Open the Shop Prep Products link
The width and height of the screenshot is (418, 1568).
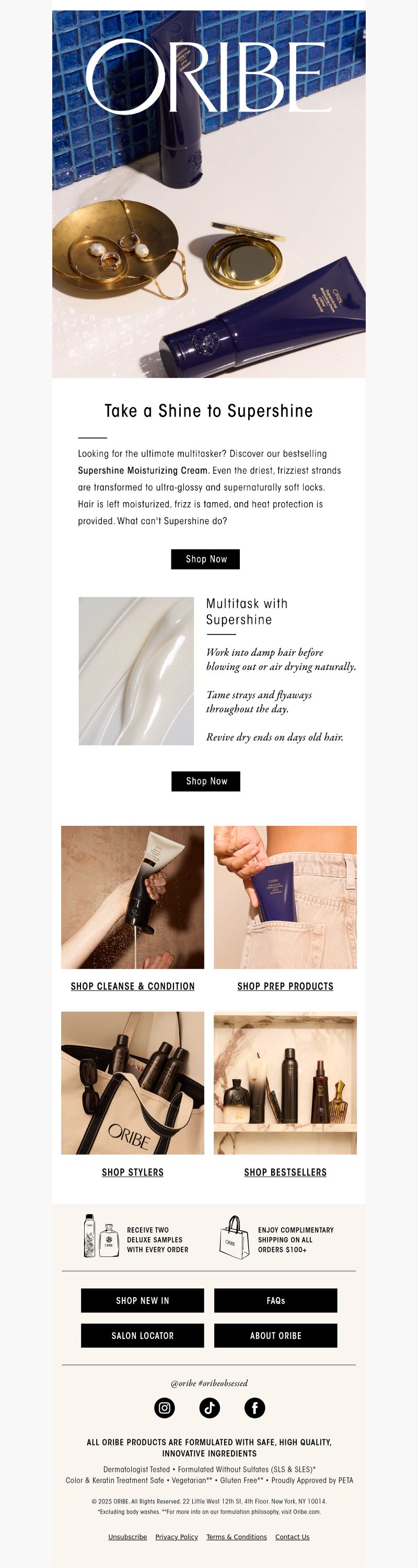pos(285,987)
